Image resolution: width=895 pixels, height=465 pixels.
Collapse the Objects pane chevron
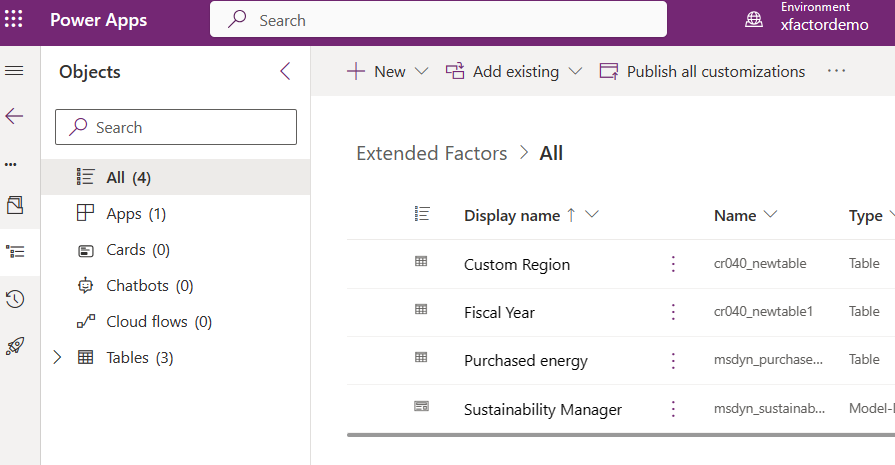tap(285, 71)
